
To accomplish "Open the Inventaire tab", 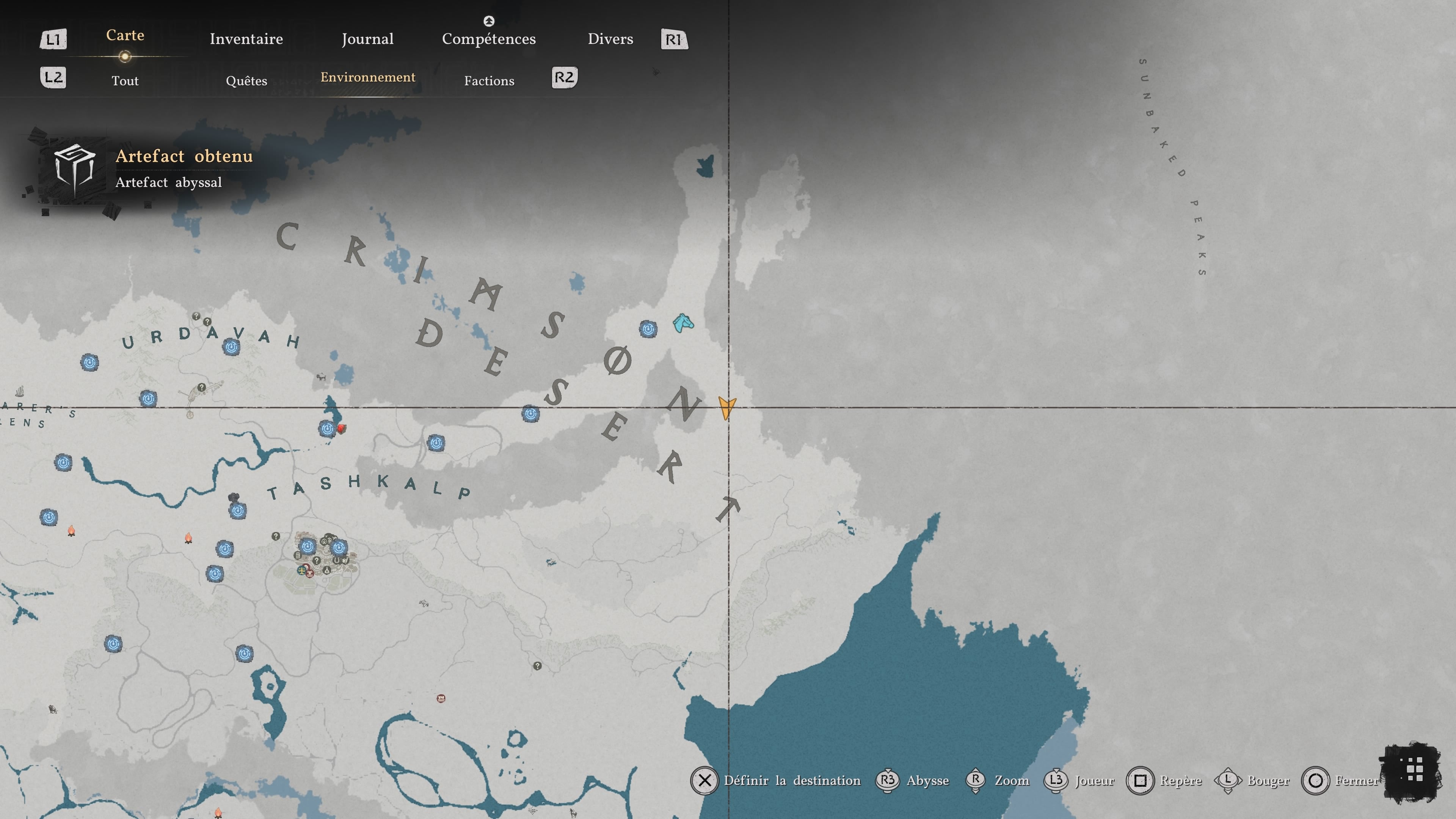I will tap(246, 39).
